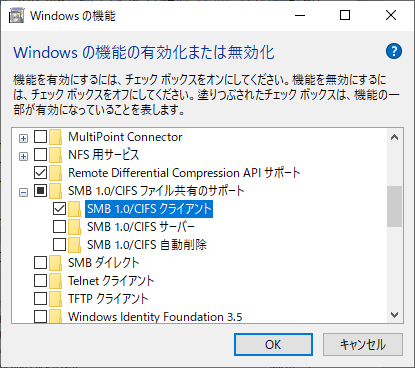Uncheck Remote Differential Compression API サポート
415x368 pixels.
click(x=40, y=173)
